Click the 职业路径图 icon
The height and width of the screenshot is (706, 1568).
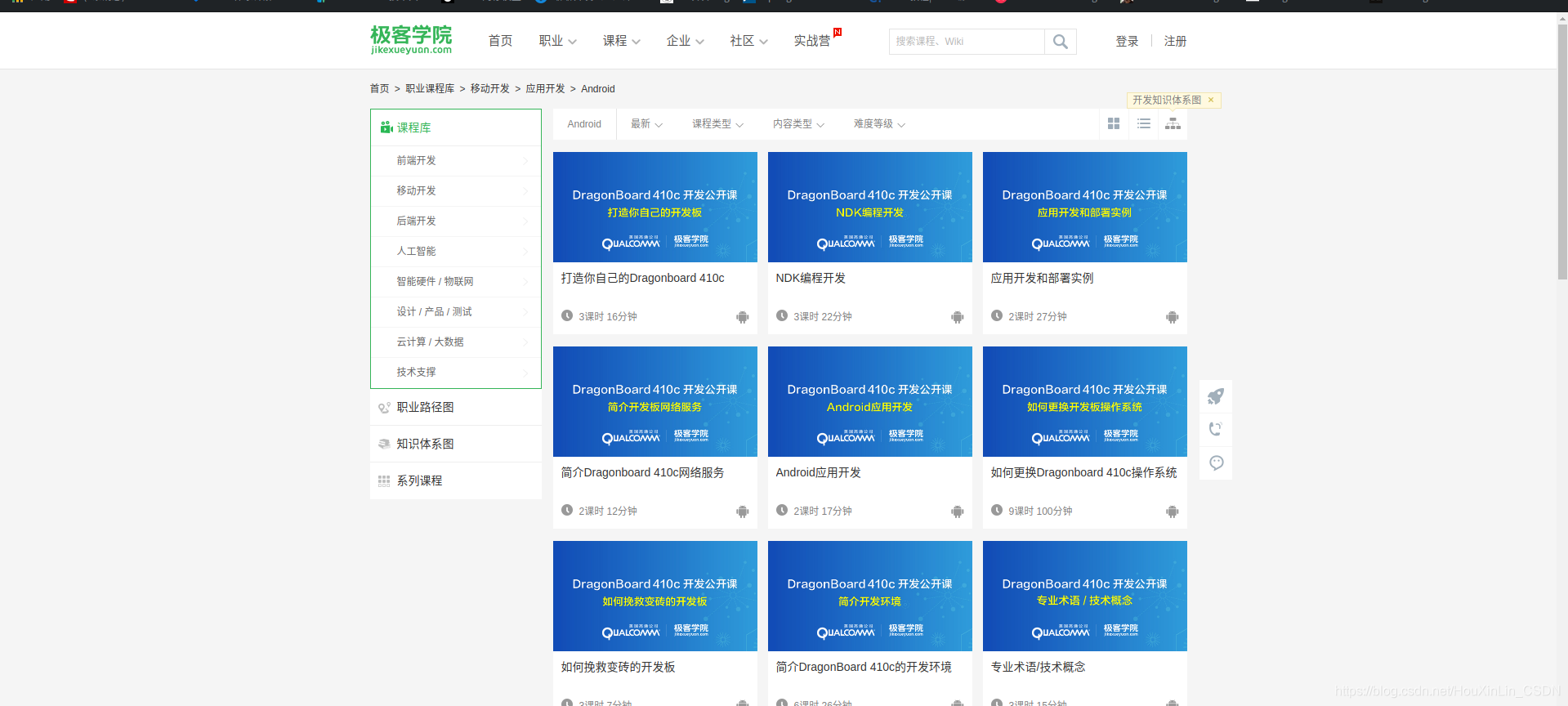pyautogui.click(x=384, y=408)
